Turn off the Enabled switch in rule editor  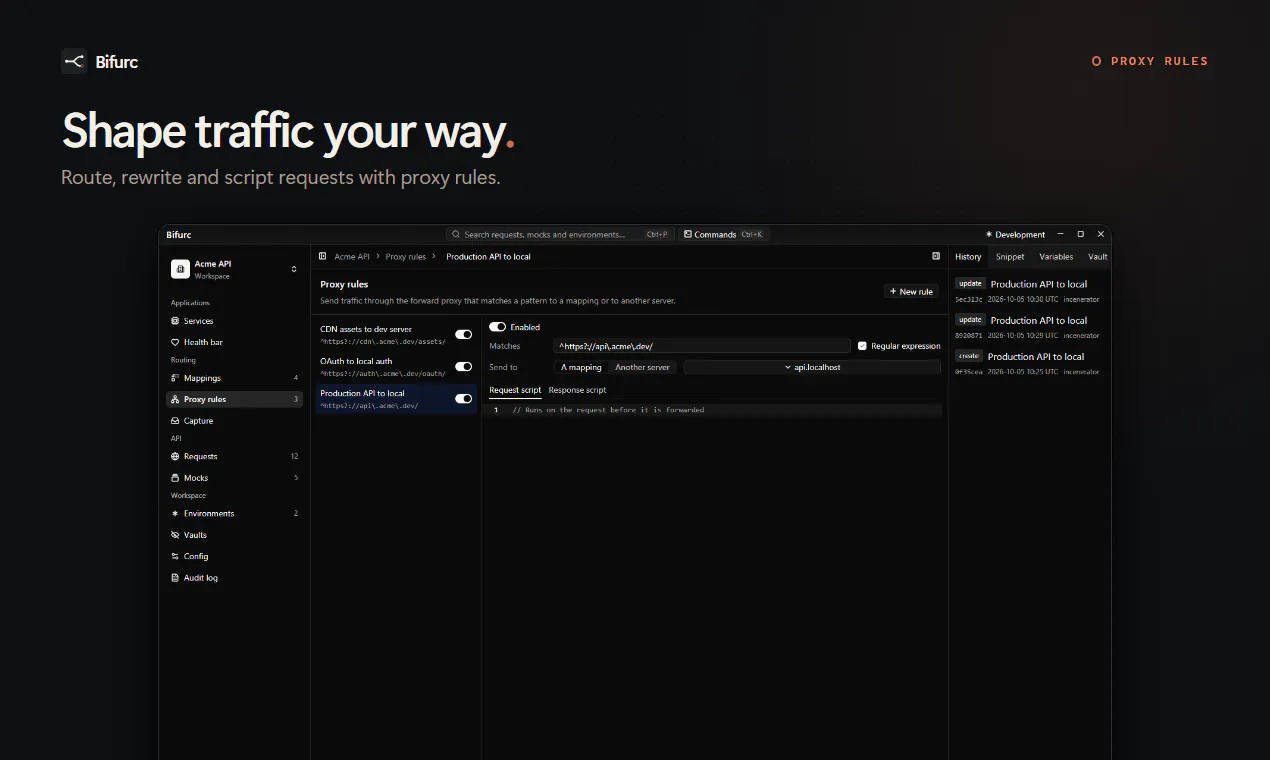pos(497,327)
